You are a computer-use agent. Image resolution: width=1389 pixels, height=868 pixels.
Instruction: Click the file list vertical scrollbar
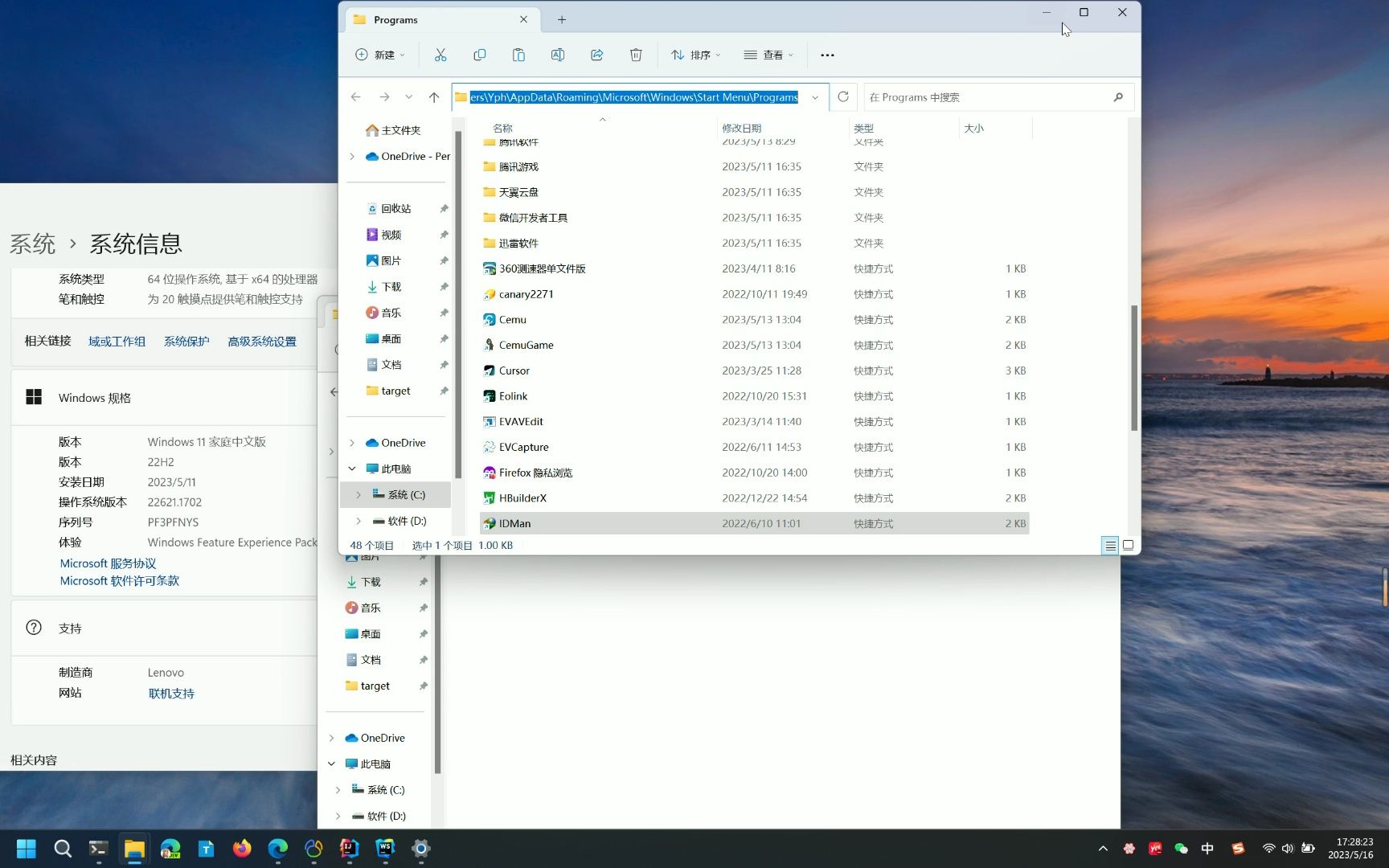(x=1134, y=367)
